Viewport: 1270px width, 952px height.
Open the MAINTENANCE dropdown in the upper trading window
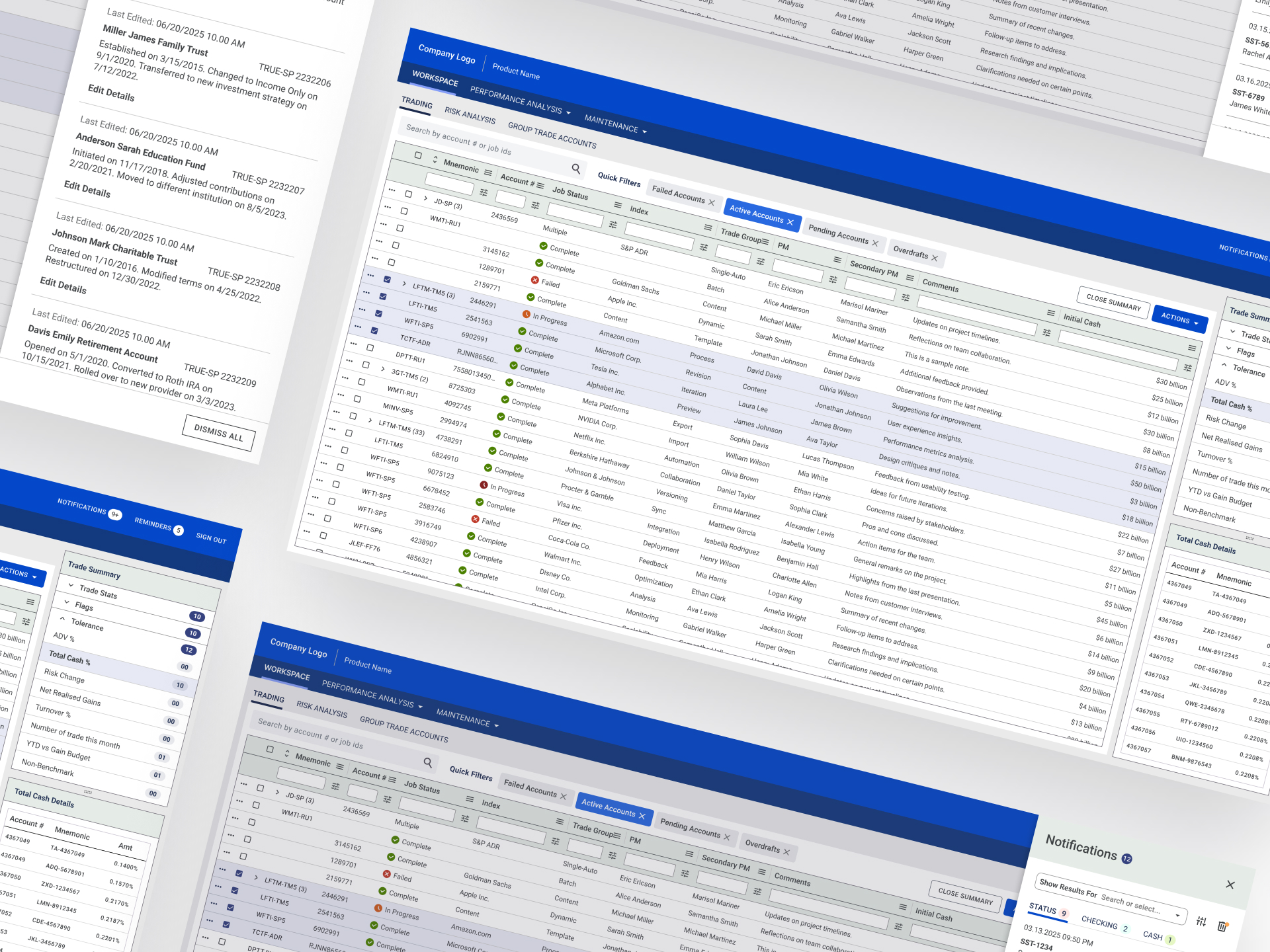(615, 124)
